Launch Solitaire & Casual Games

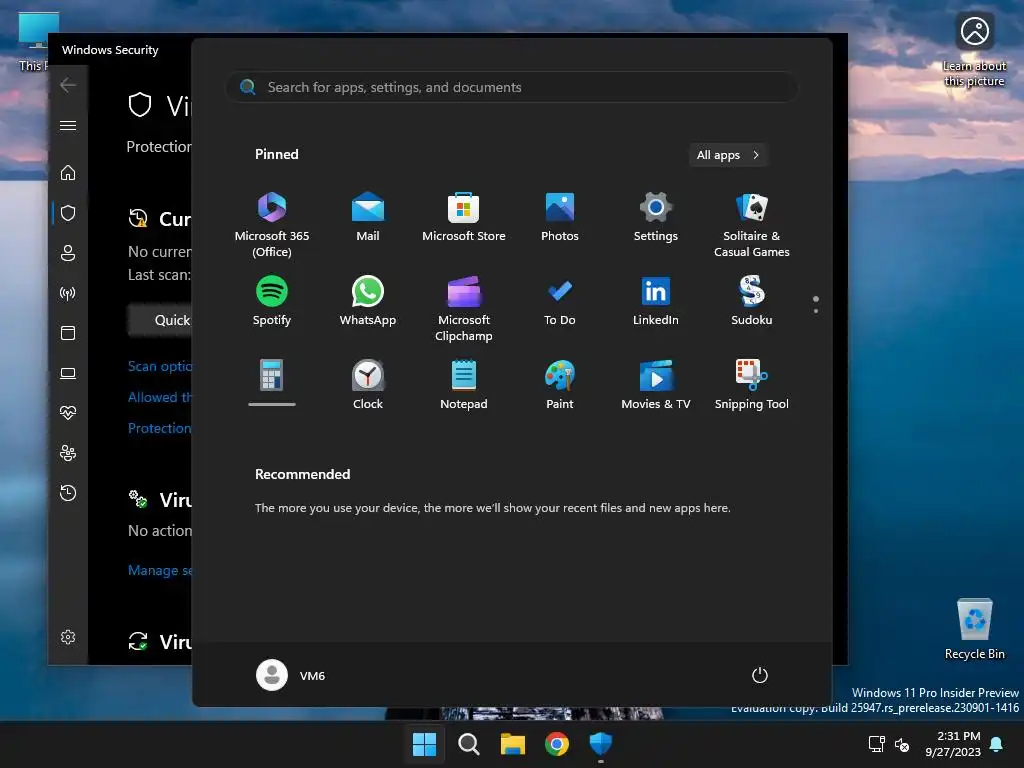click(x=752, y=225)
